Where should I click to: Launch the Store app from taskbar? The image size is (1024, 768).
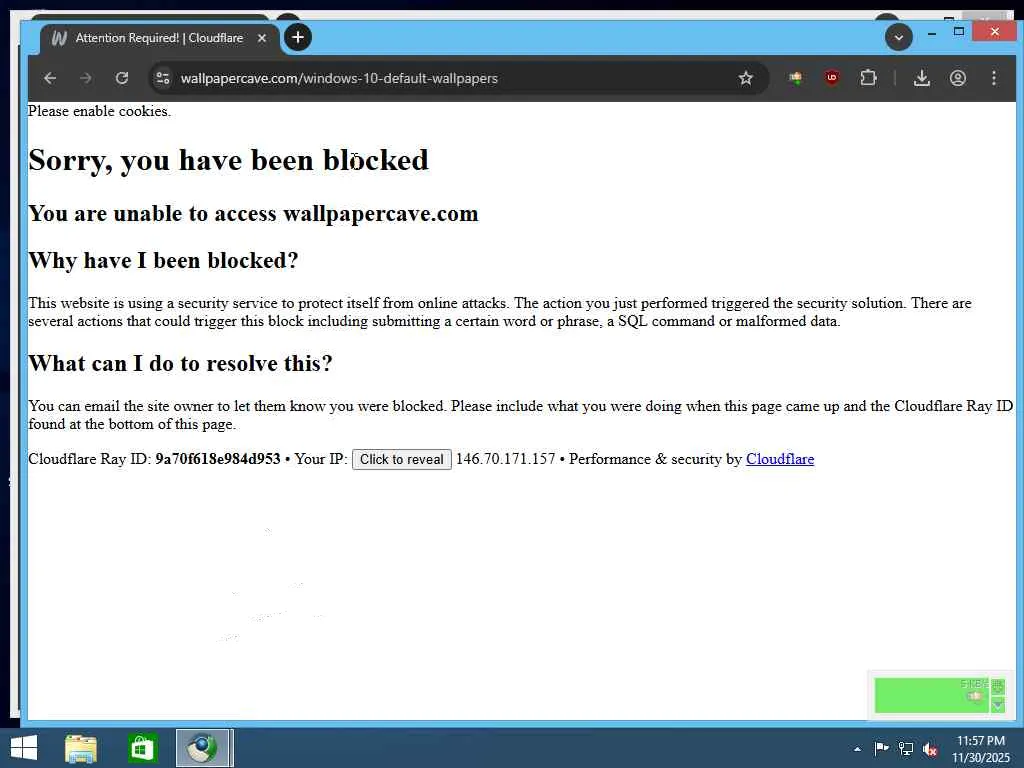(142, 748)
